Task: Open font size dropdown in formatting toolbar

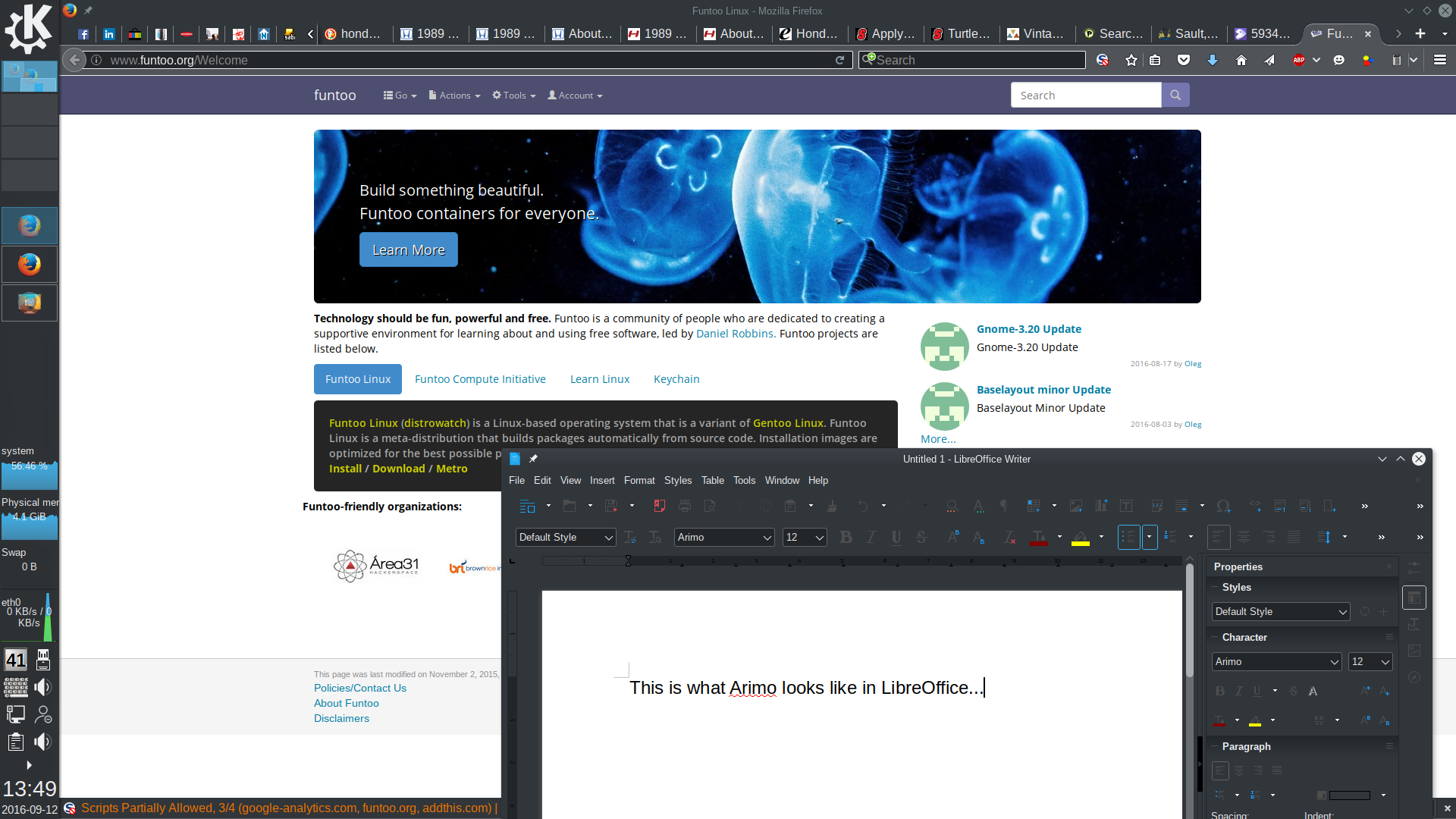Action: coord(820,538)
